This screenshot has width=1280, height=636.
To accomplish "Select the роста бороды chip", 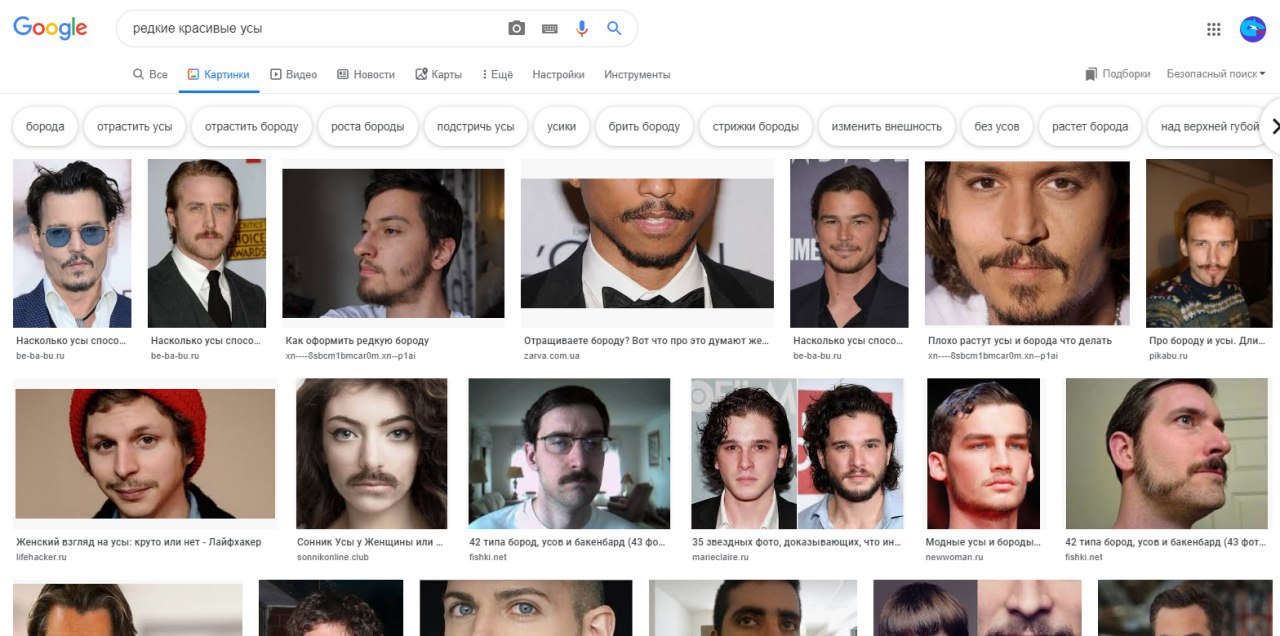I will pyautogui.click(x=368, y=127).
